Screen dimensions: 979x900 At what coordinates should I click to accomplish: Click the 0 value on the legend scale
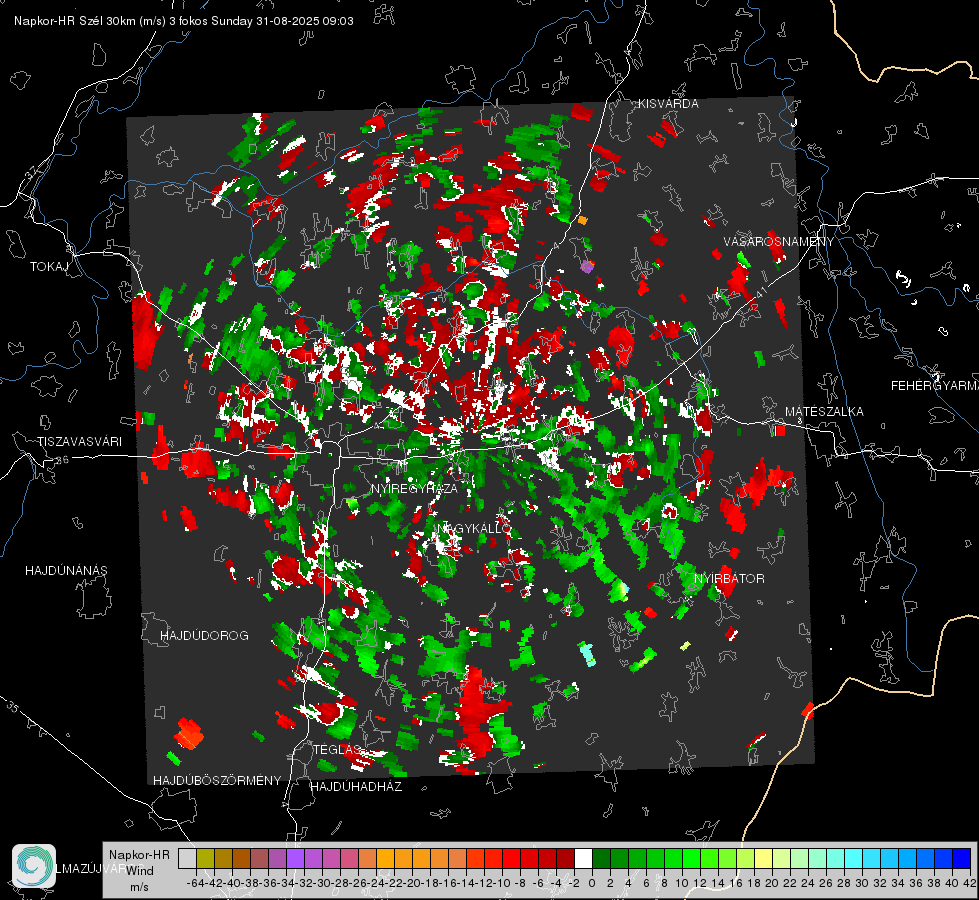(x=592, y=884)
